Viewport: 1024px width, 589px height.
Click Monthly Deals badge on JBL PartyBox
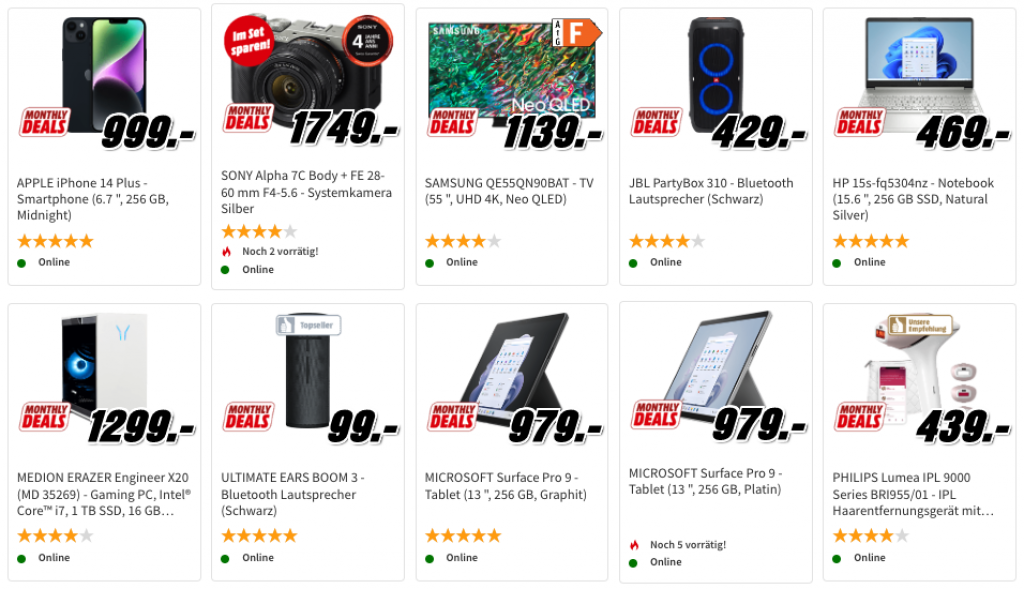coord(656,122)
